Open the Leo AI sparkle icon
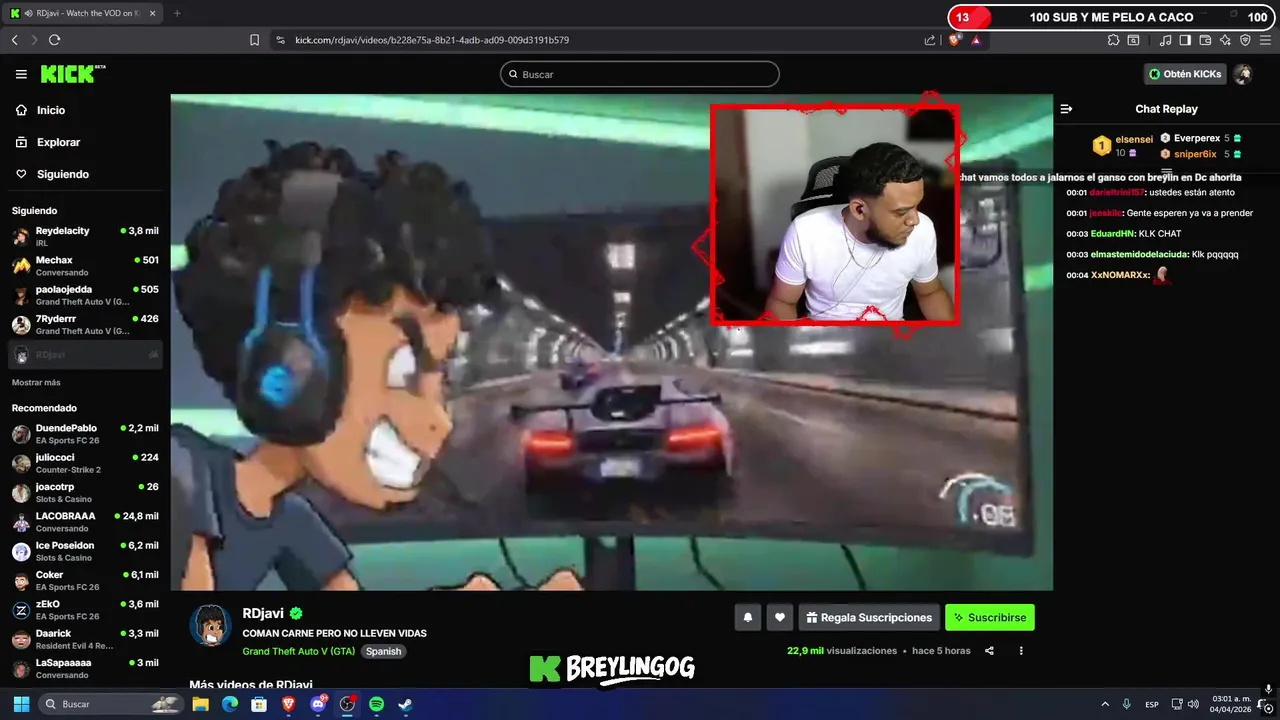 1225,40
